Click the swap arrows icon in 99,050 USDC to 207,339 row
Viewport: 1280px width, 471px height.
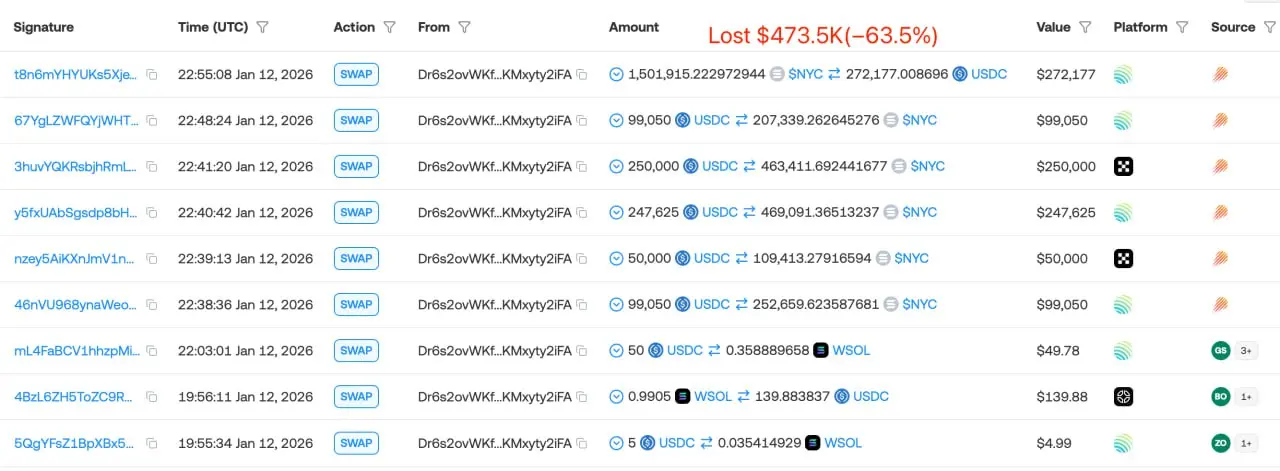(x=742, y=120)
